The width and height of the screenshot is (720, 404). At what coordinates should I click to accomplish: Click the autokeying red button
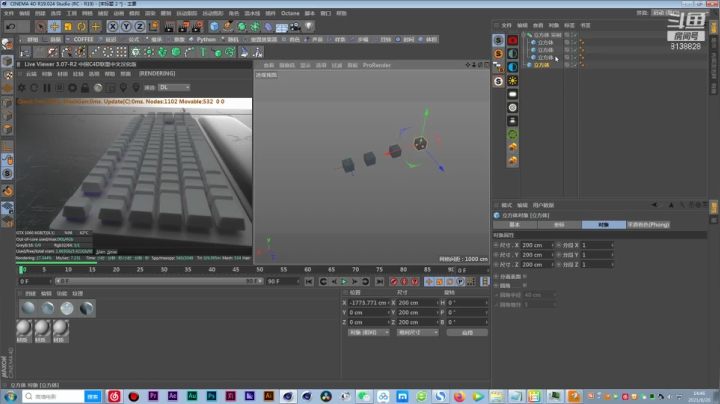(x=404, y=281)
